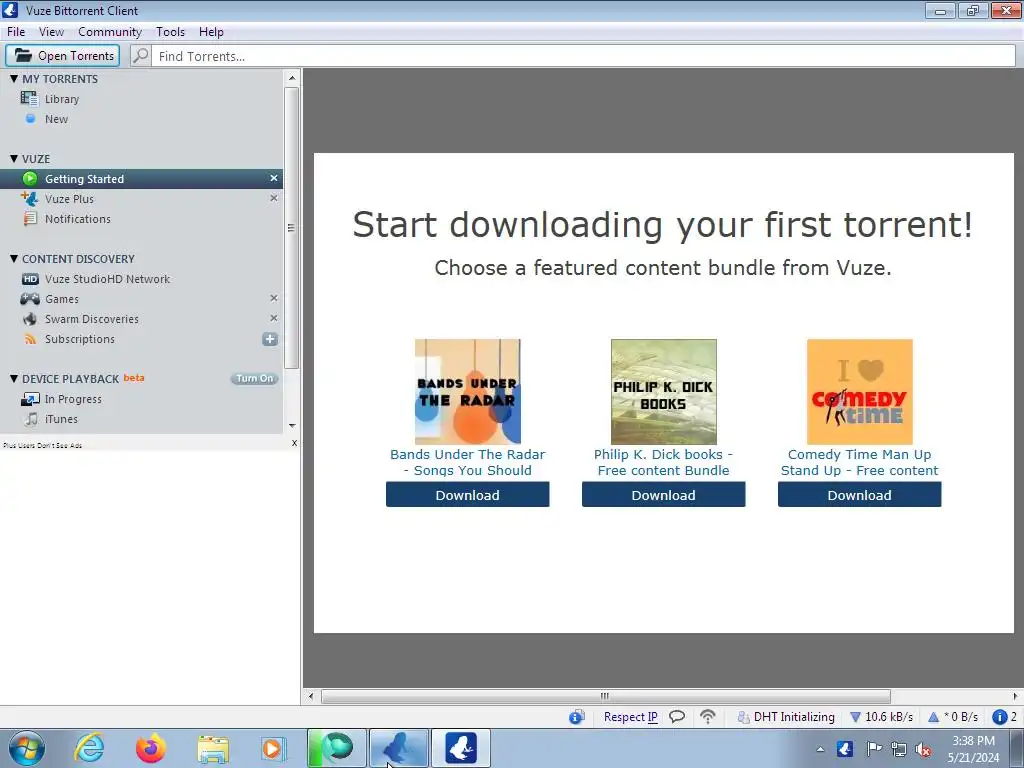Click Bands Under The Radar thumbnail
Viewport: 1024px width, 768px height.
[x=468, y=392]
